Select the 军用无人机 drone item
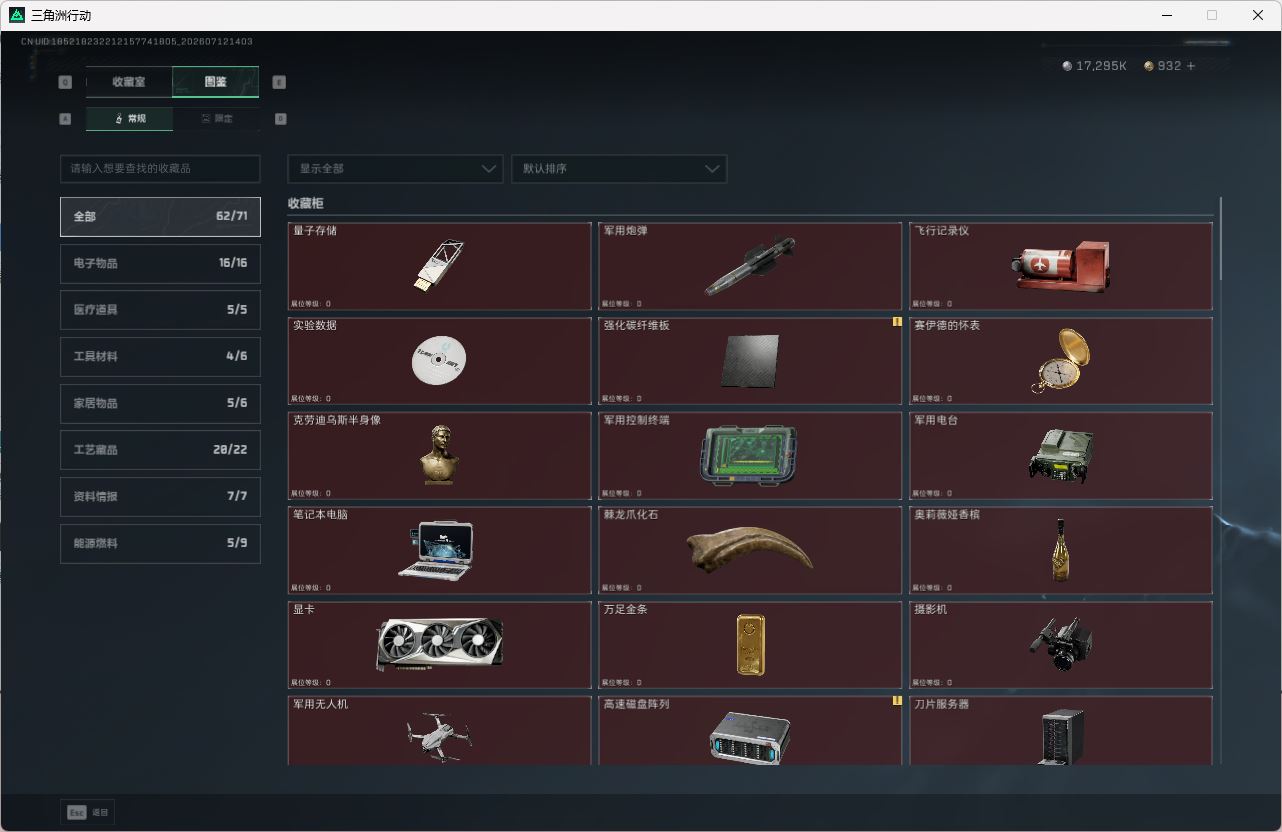 click(x=439, y=731)
